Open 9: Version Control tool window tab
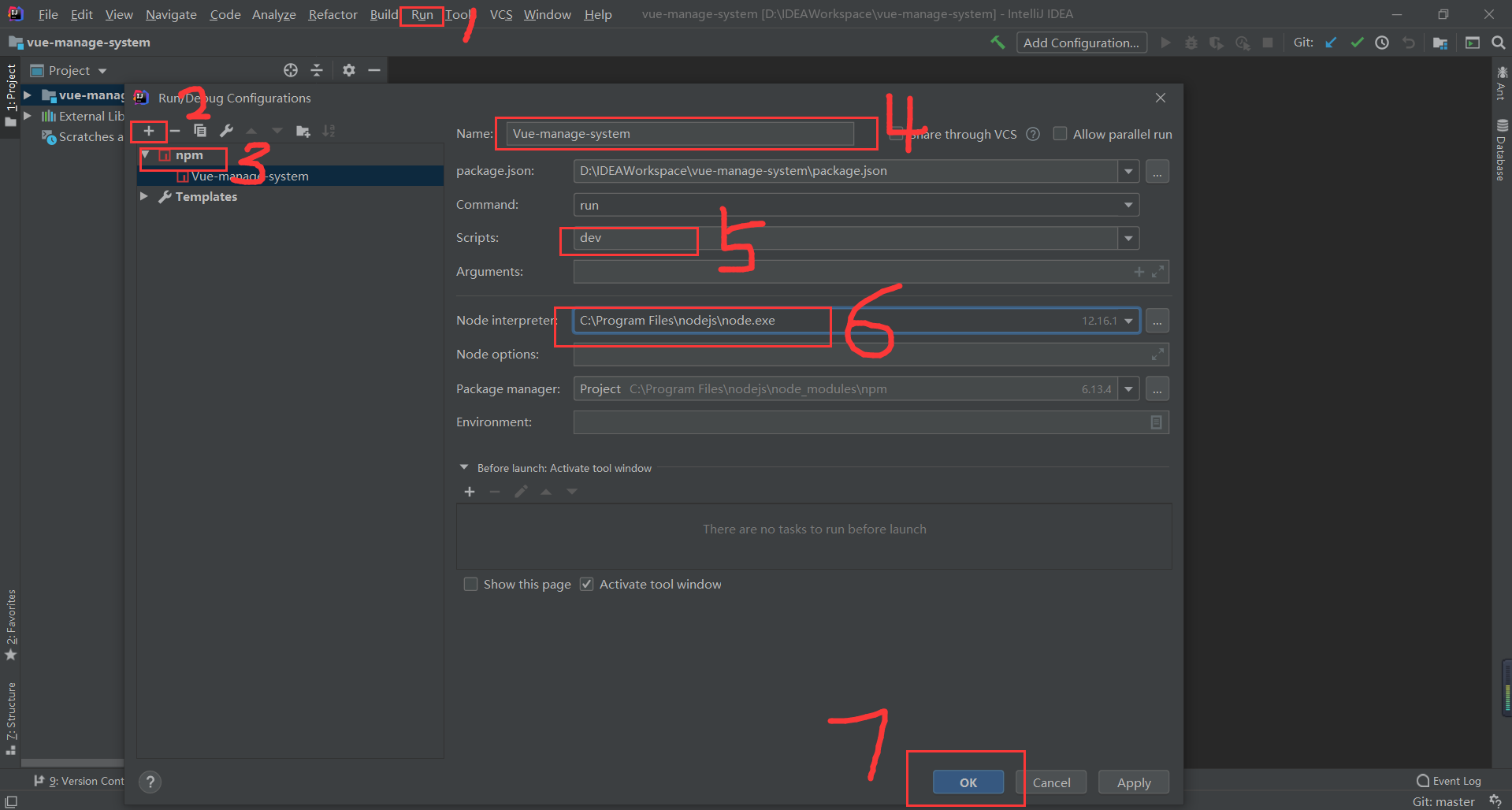This screenshot has width=1512, height=810. (x=79, y=781)
